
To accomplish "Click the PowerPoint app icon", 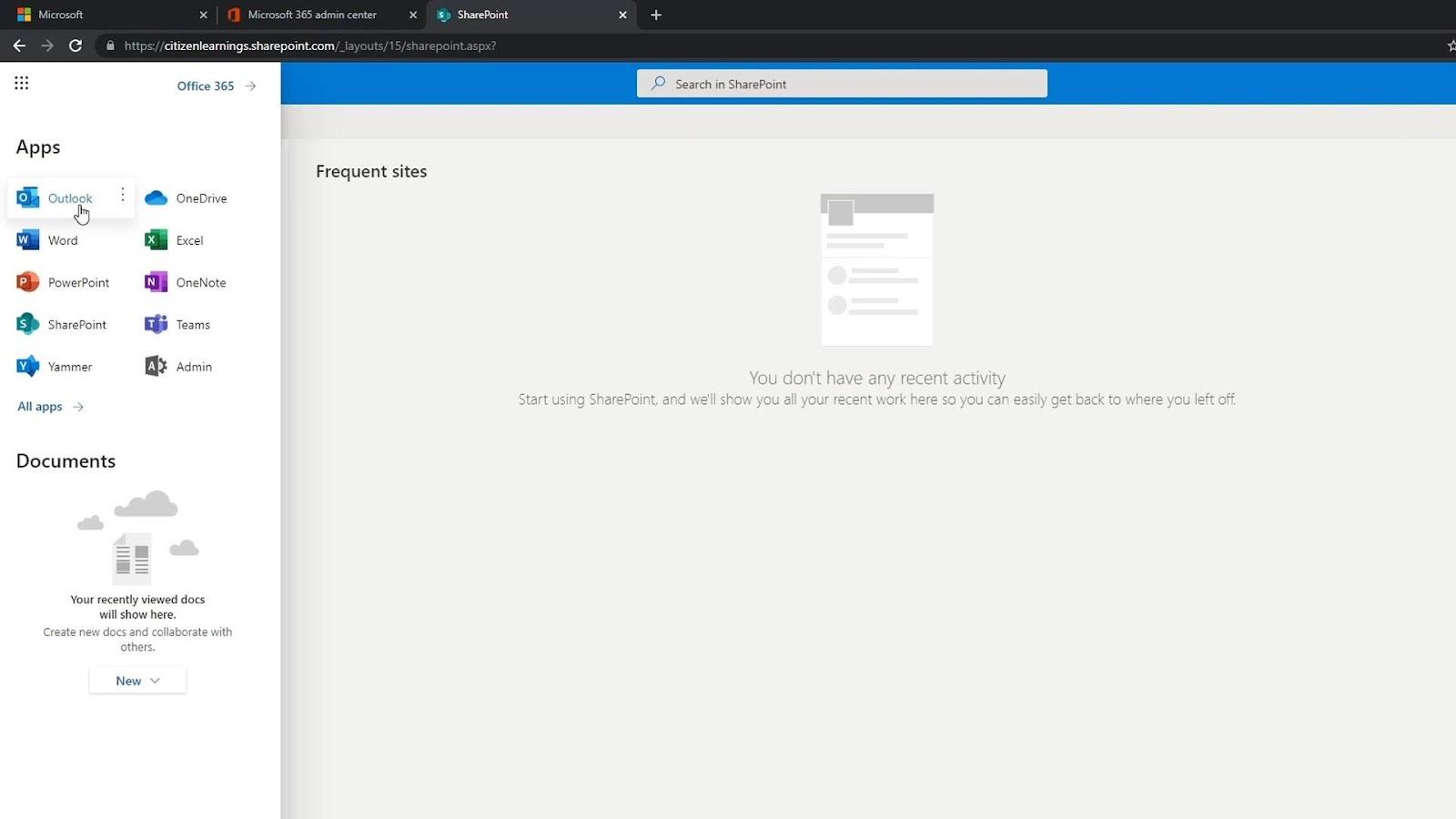I will [28, 282].
